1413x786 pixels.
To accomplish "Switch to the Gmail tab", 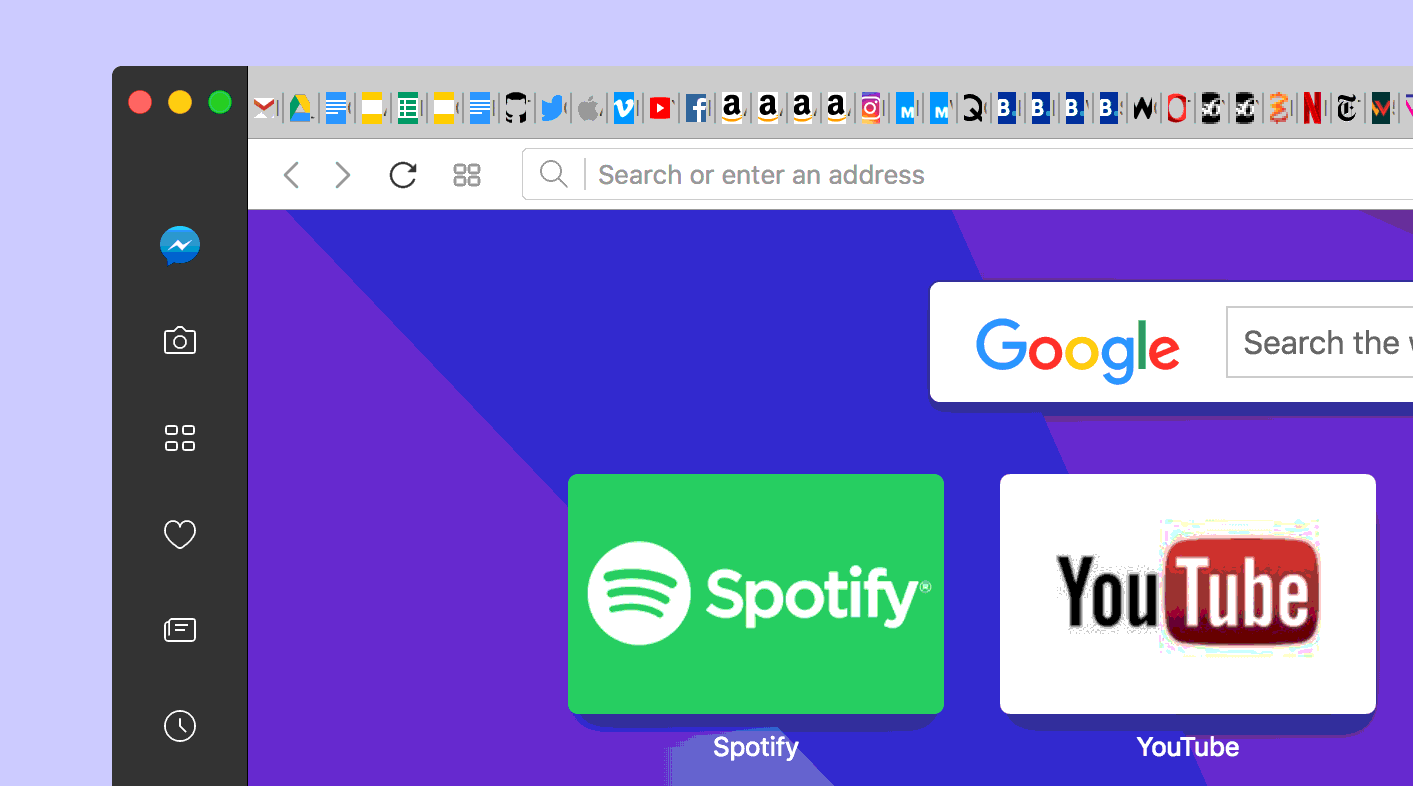I will point(264,108).
